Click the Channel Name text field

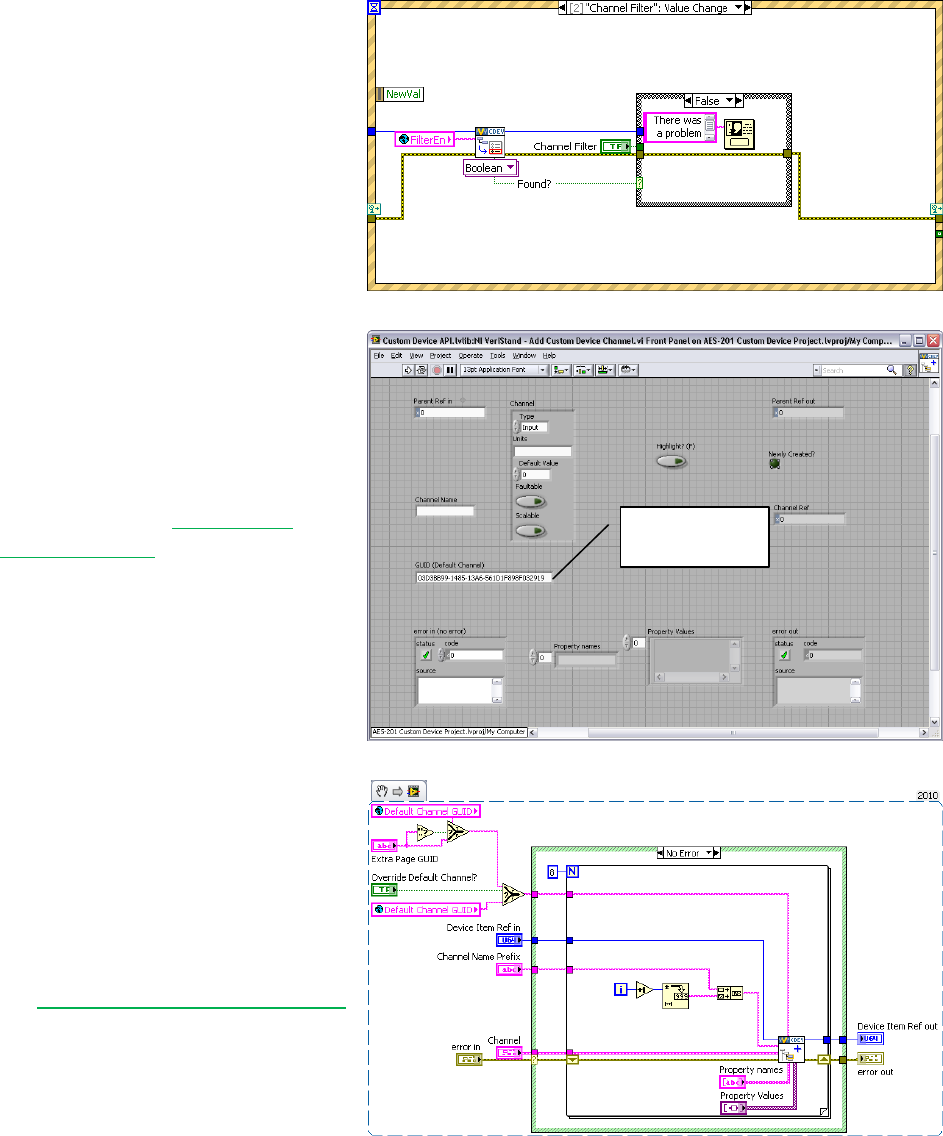point(445,511)
